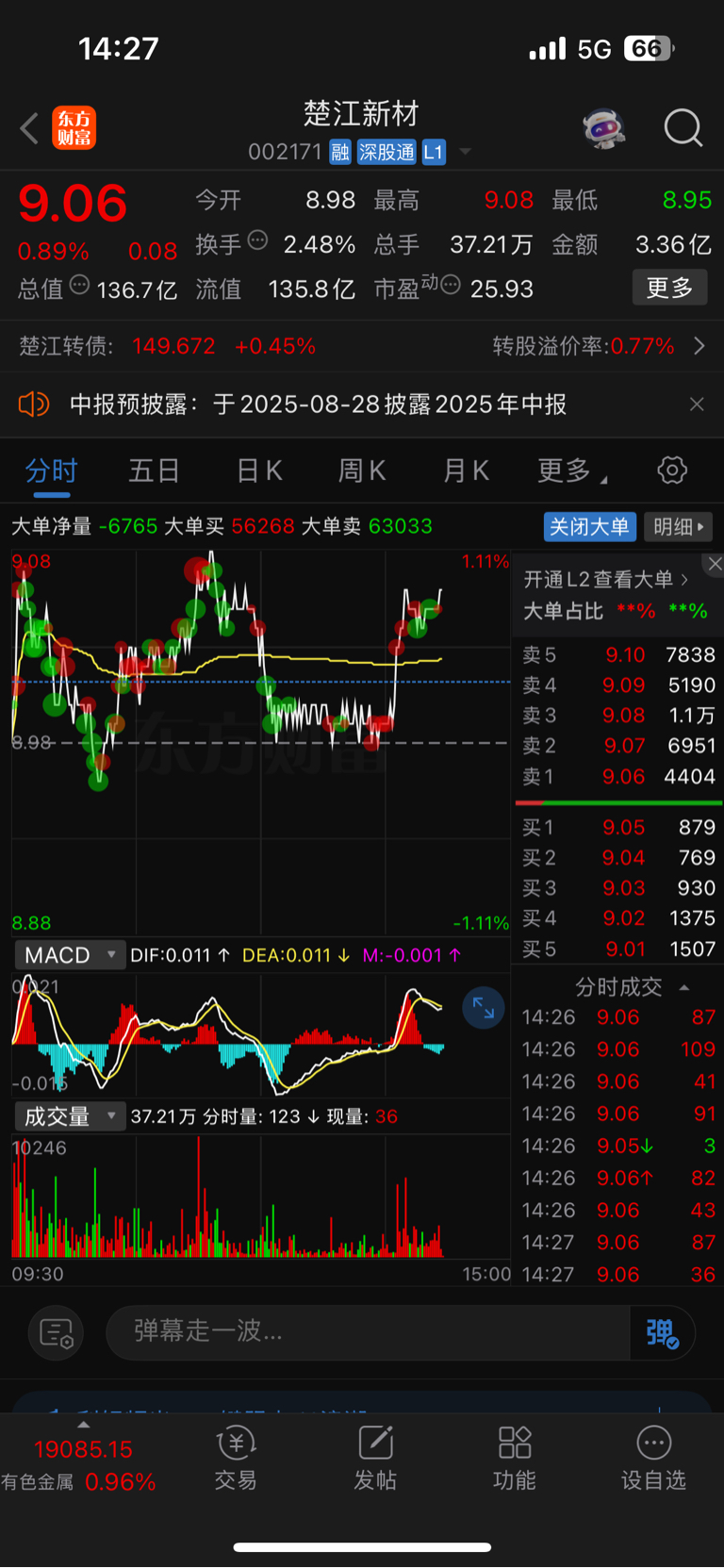The width and height of the screenshot is (724, 1568).
Task: Tap the buy-sell ratio bar
Action: click(x=618, y=802)
